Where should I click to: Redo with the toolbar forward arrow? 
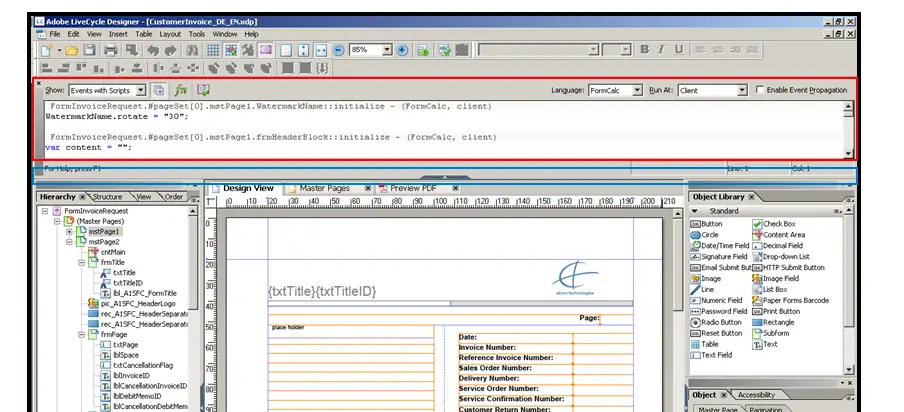click(171, 50)
